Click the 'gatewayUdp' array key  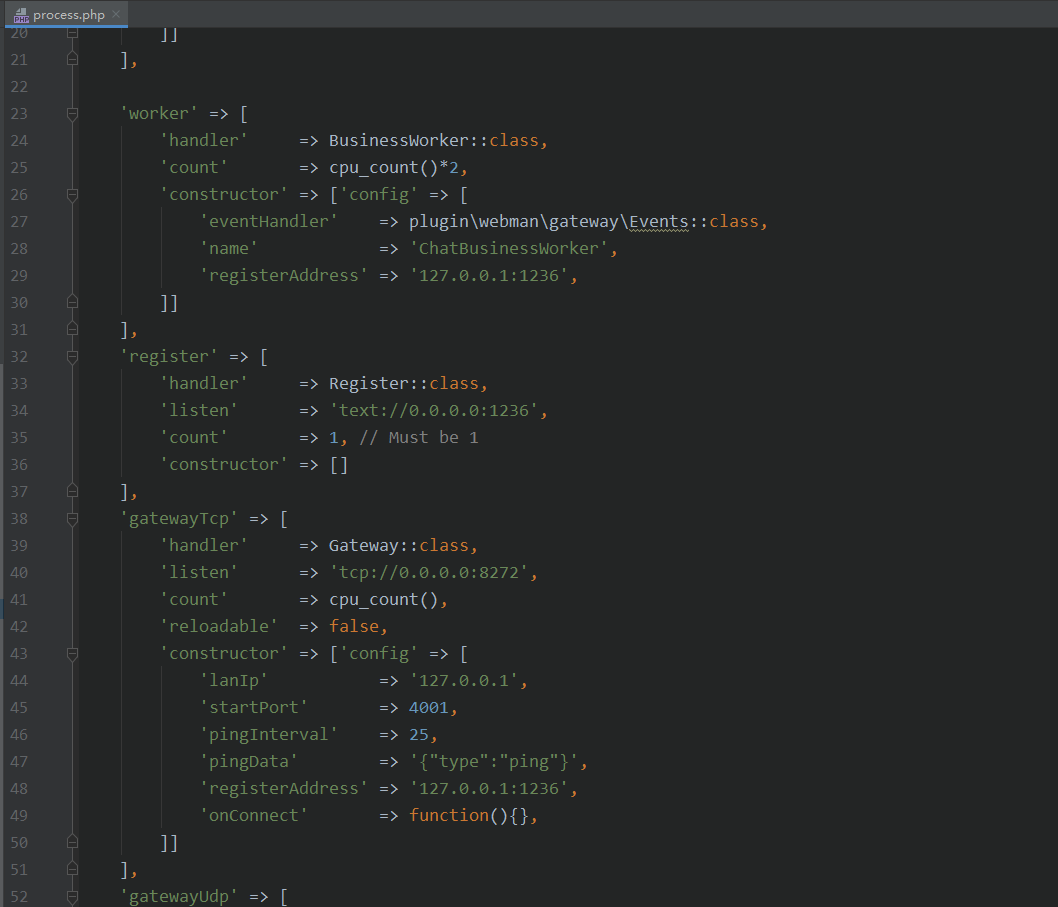[179, 896]
